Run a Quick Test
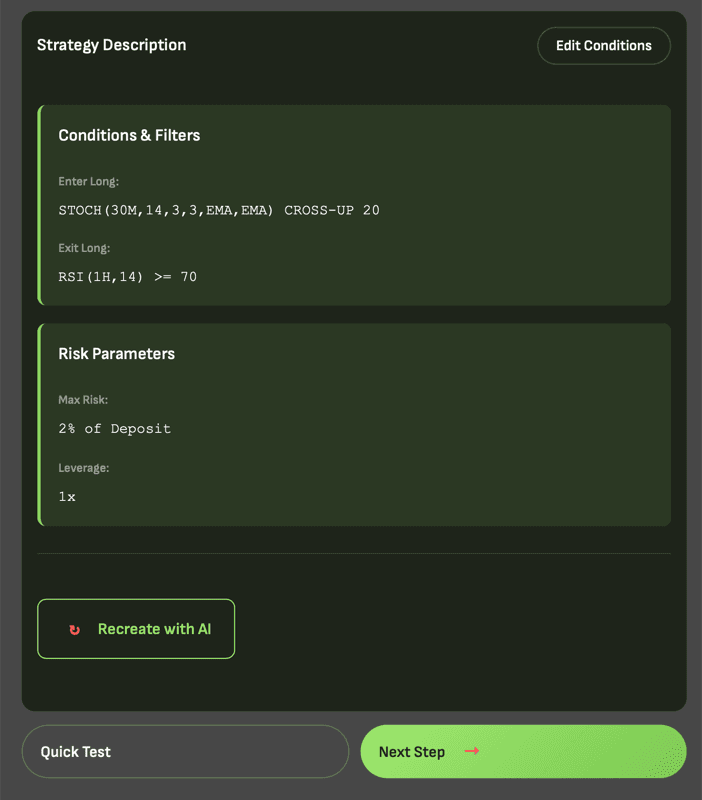Image resolution: width=702 pixels, height=800 pixels. click(185, 751)
